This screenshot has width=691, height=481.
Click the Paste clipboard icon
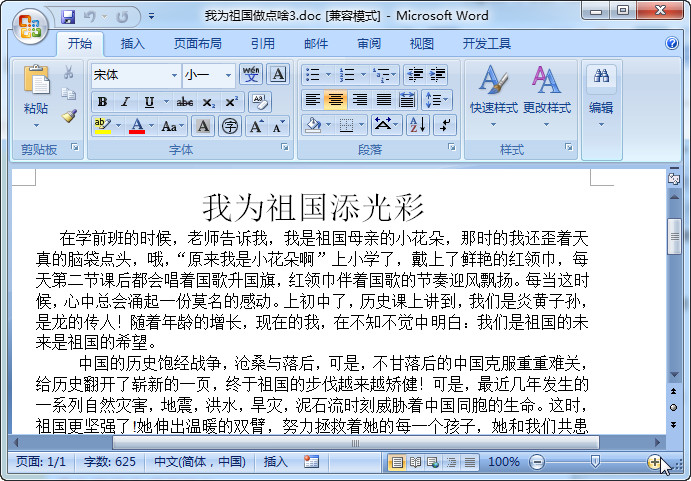click(x=37, y=80)
